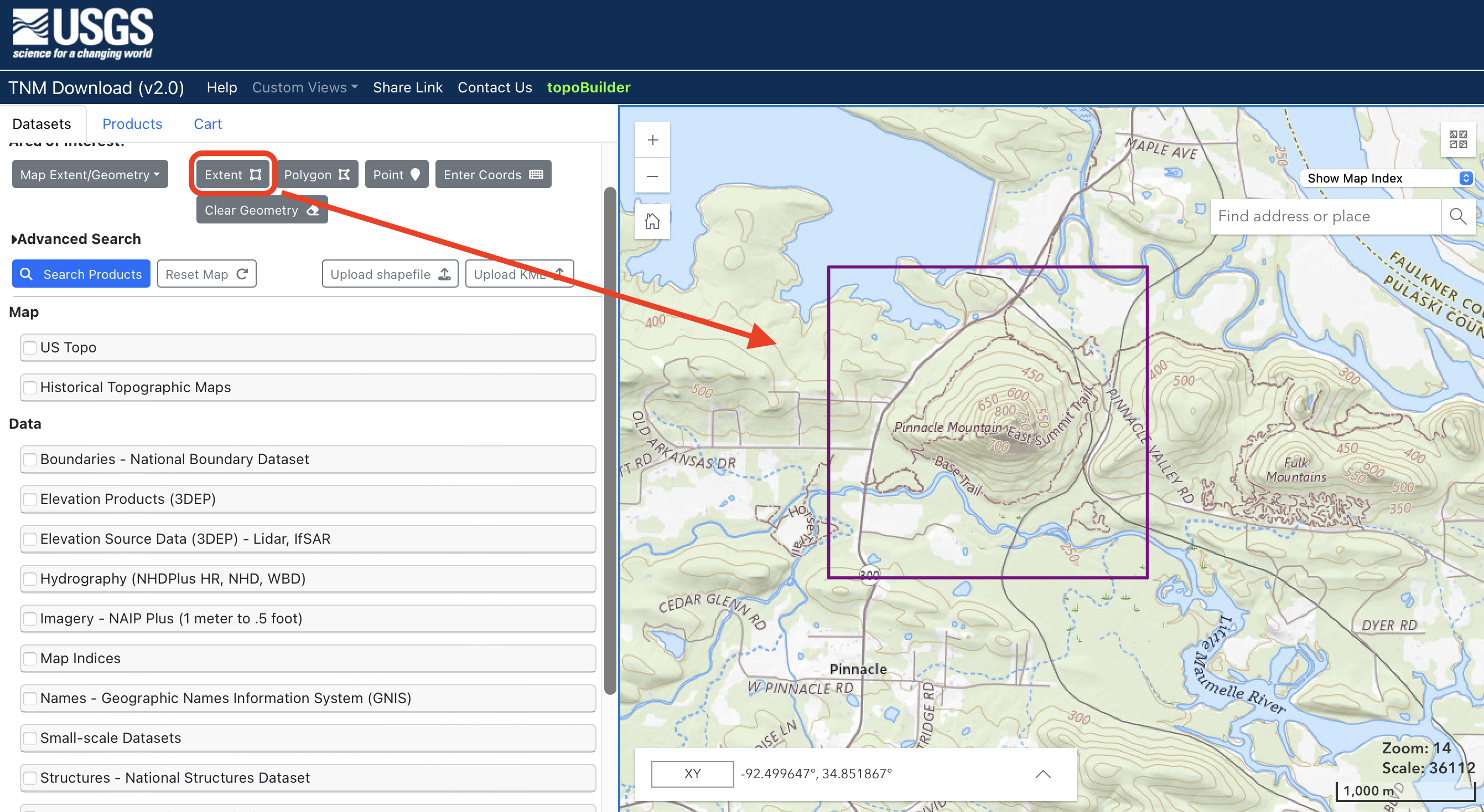
Task: Switch to the Products tab
Action: click(x=132, y=124)
